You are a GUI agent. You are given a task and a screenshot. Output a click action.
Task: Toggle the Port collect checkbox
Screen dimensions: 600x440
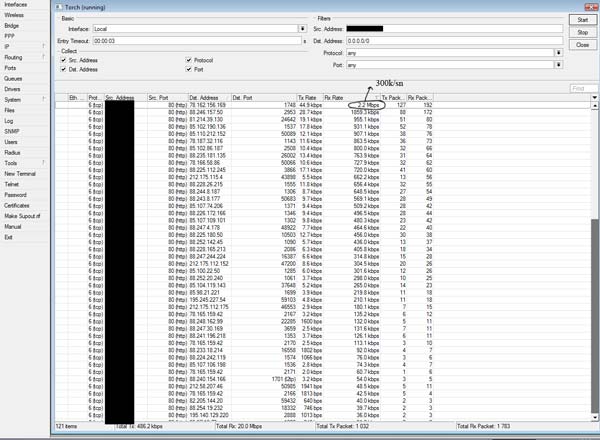[189, 69]
